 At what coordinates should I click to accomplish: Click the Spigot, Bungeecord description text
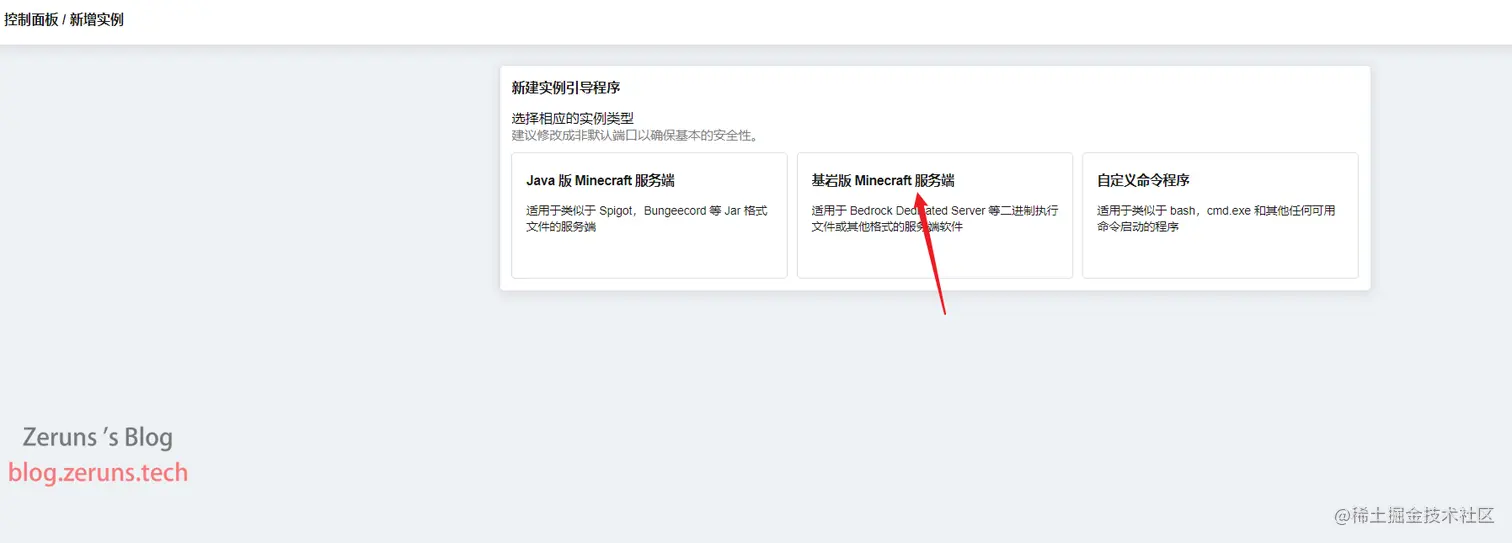pyautogui.click(x=647, y=219)
